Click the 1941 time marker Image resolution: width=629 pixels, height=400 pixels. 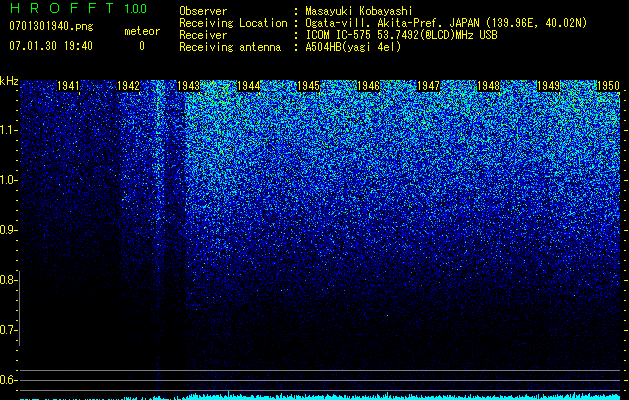68,86
